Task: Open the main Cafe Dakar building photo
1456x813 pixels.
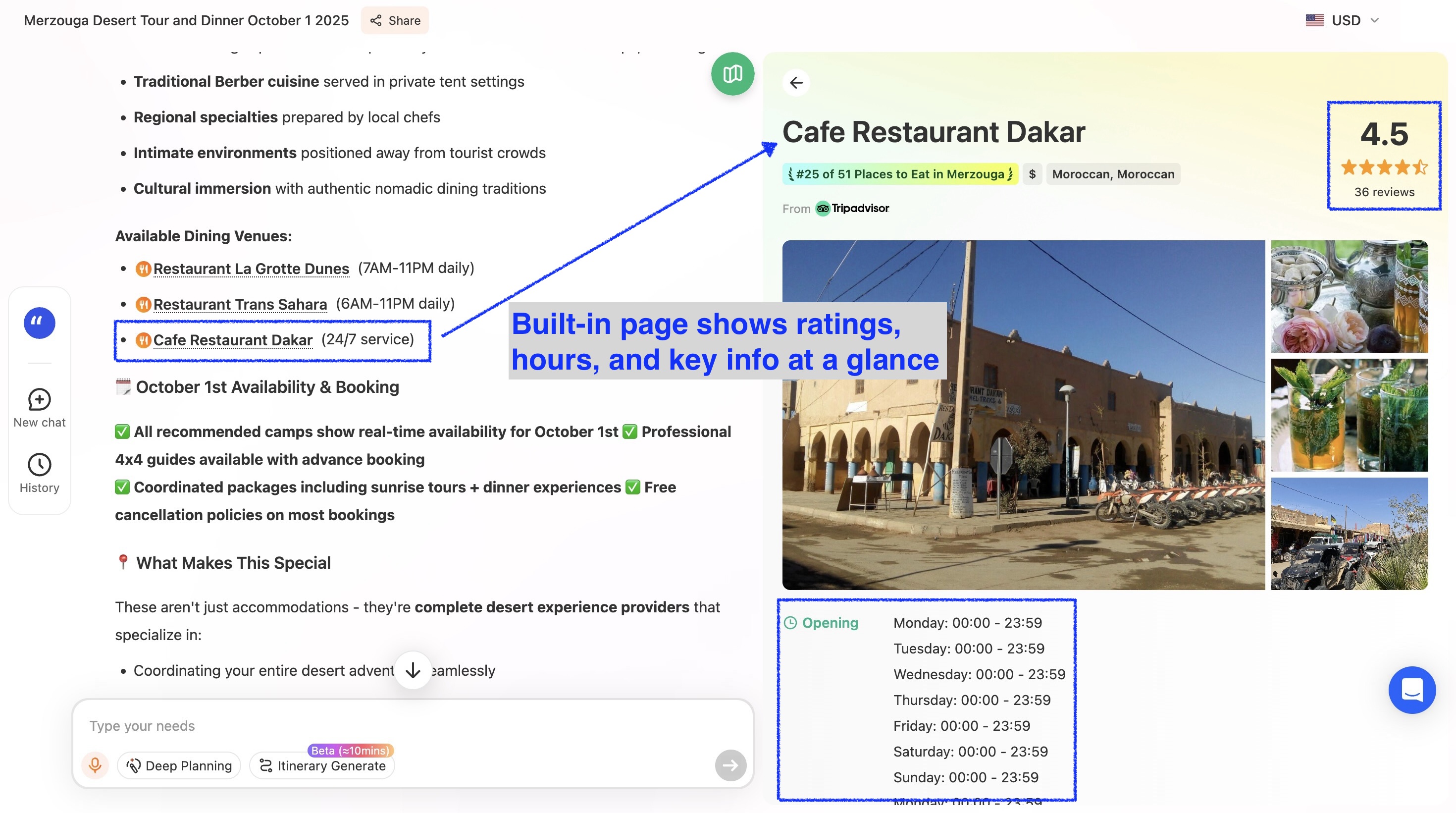Action: [x=1023, y=415]
